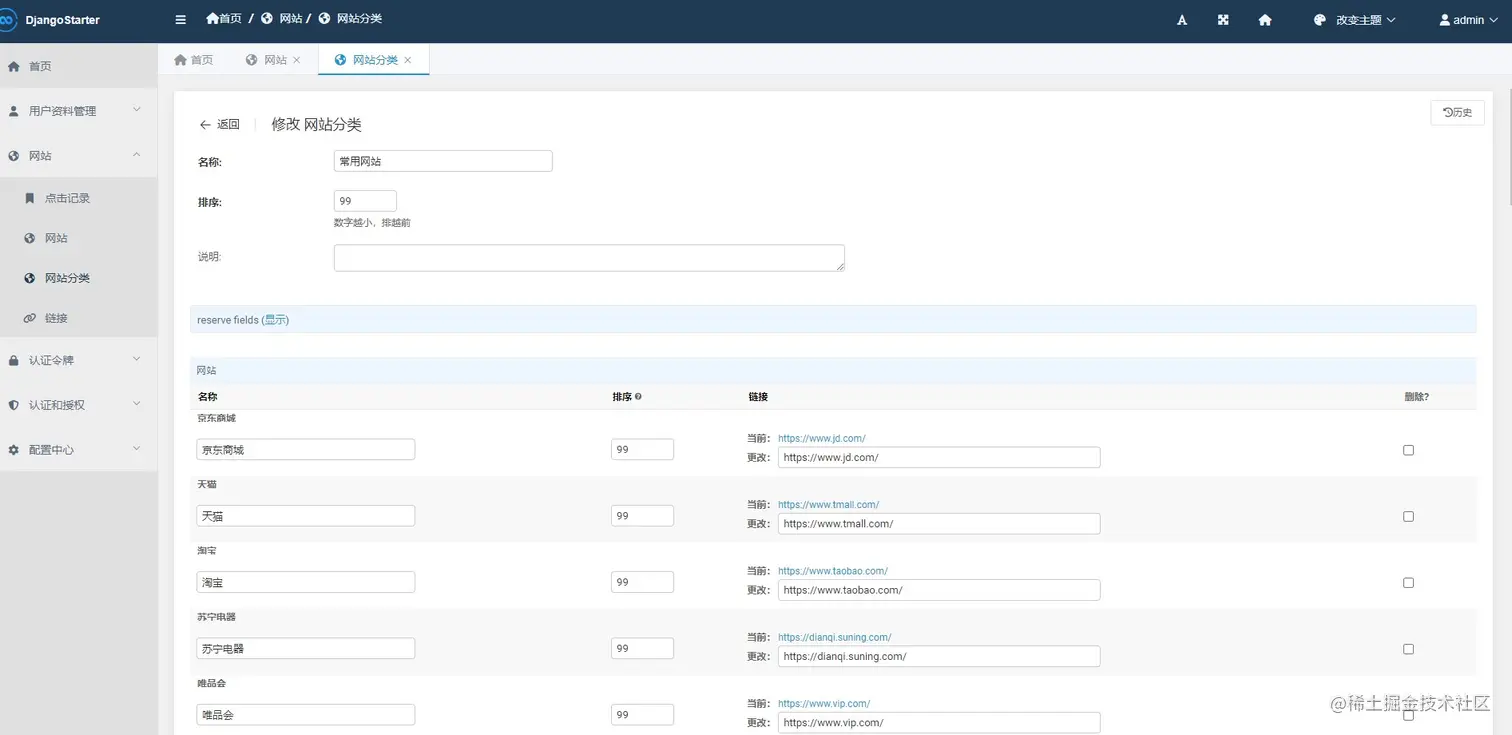Open current link https://www.jd.com/
Viewport: 1512px width, 735px height.
pyautogui.click(x=821, y=438)
